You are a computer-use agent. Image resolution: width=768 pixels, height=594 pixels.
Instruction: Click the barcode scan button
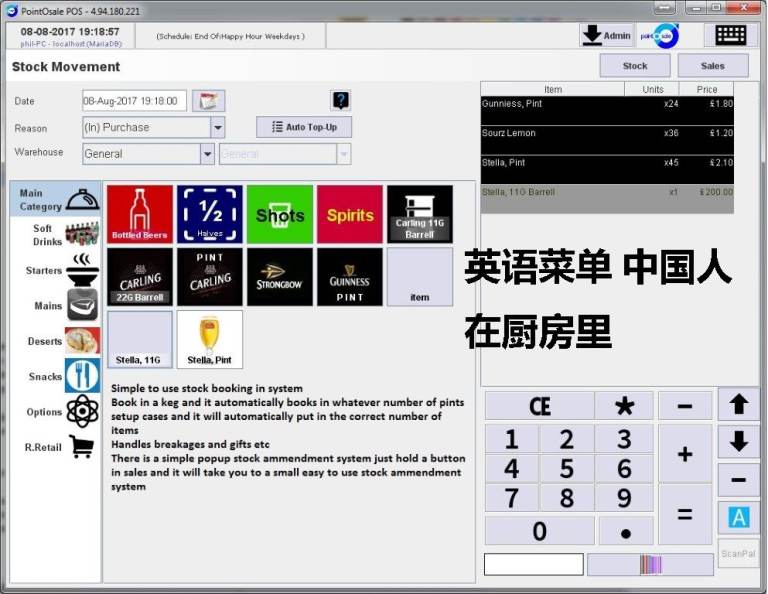pyautogui.click(x=650, y=564)
